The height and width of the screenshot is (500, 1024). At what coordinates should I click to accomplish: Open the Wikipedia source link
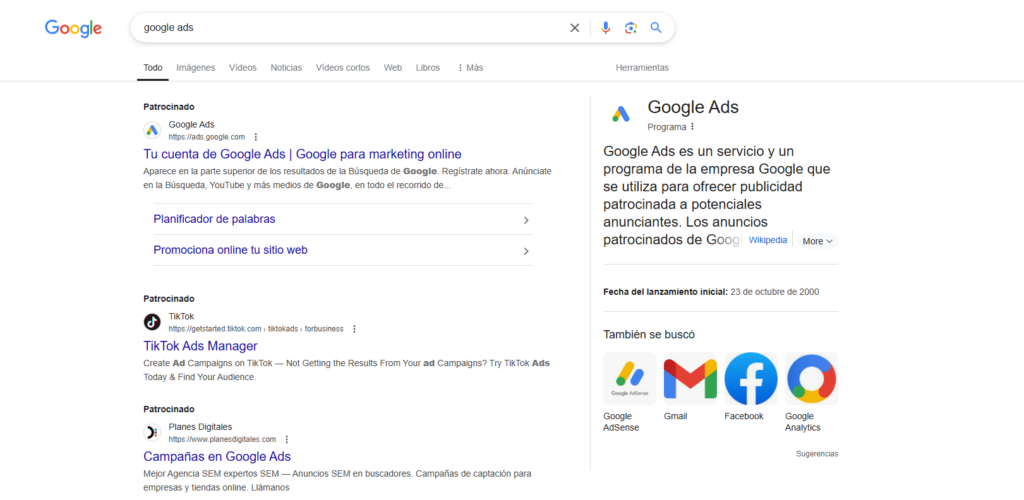(767, 240)
